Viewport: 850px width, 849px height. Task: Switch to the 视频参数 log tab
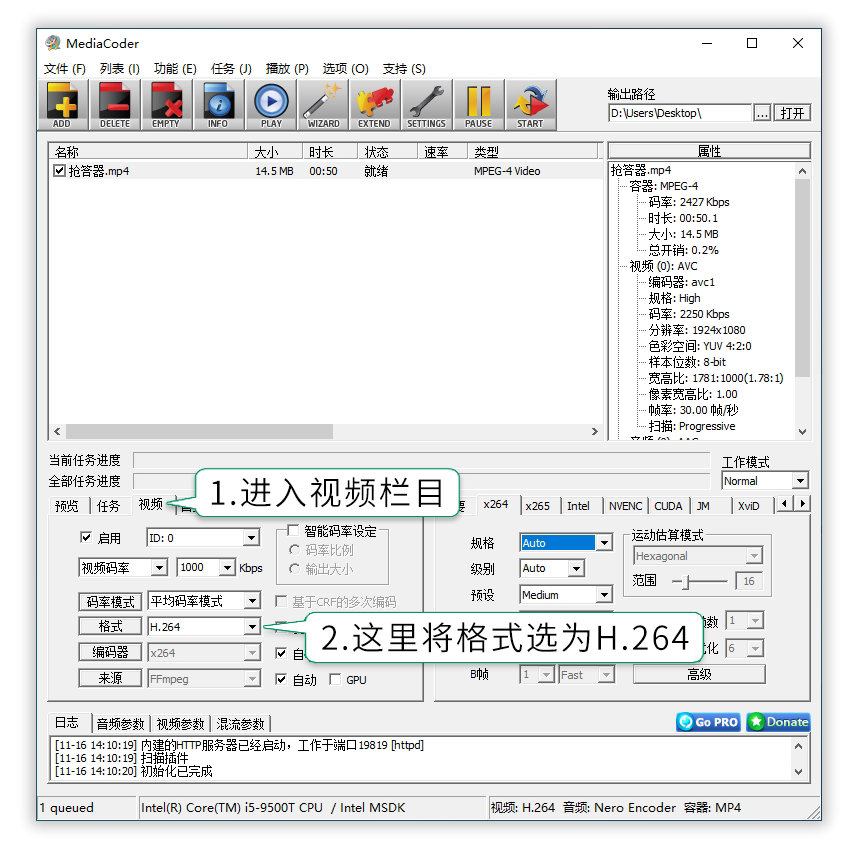point(180,724)
